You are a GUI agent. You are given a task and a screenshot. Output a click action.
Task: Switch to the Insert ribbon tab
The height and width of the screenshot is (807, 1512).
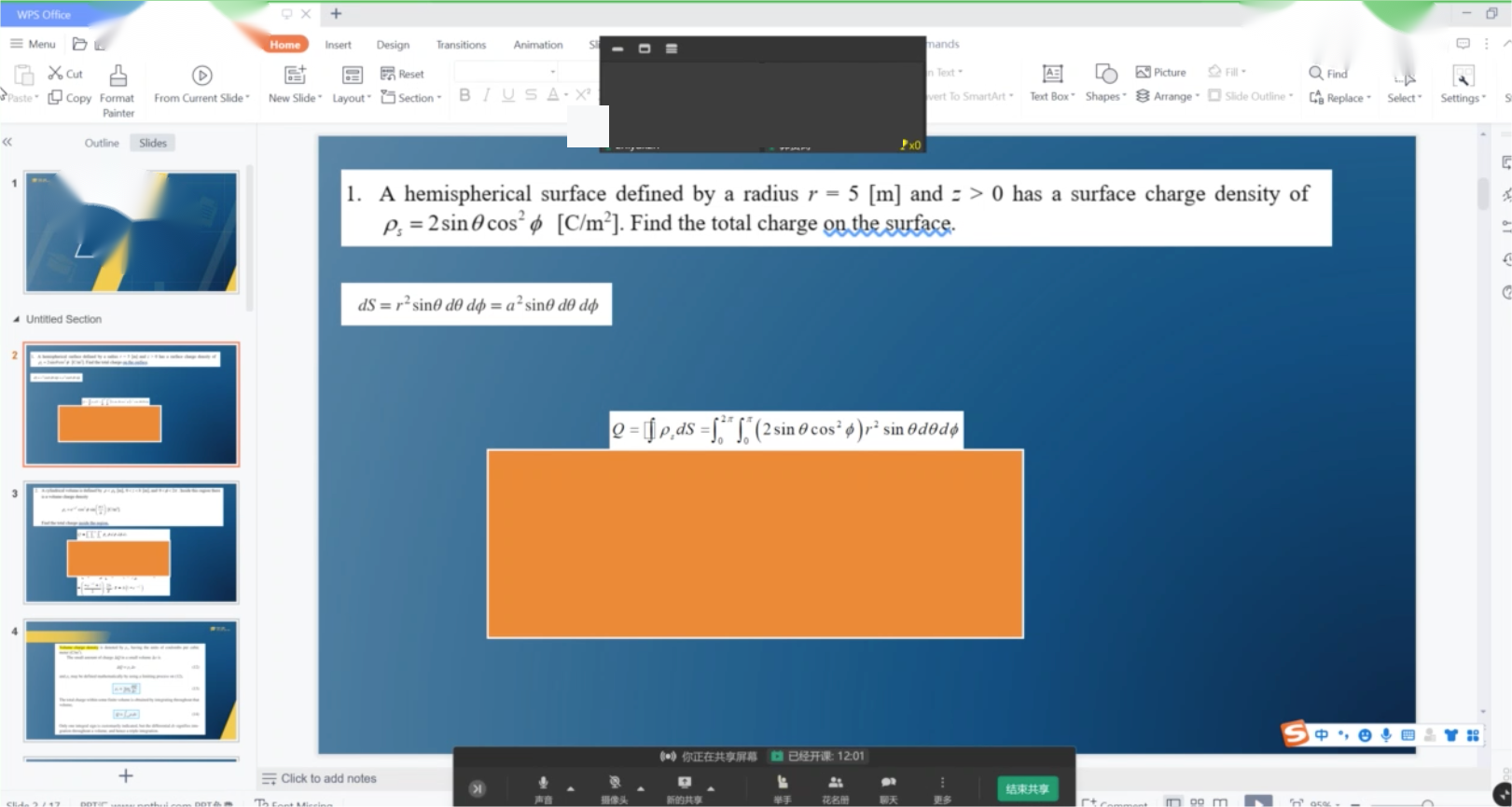pyautogui.click(x=338, y=45)
